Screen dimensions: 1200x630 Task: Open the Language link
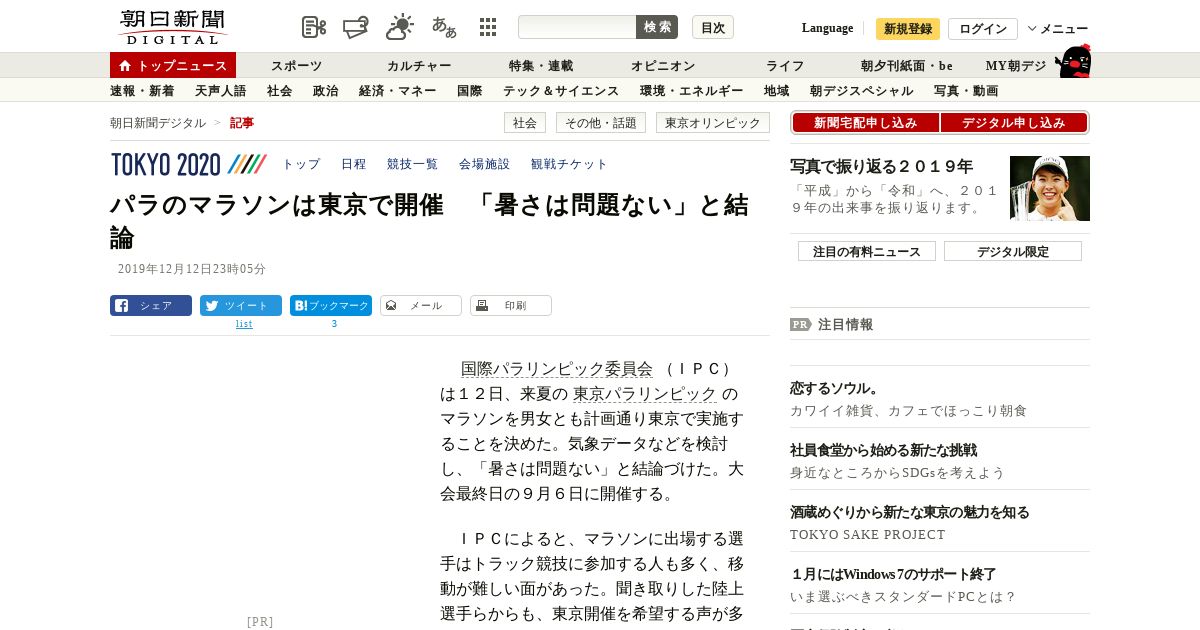pyautogui.click(x=827, y=28)
